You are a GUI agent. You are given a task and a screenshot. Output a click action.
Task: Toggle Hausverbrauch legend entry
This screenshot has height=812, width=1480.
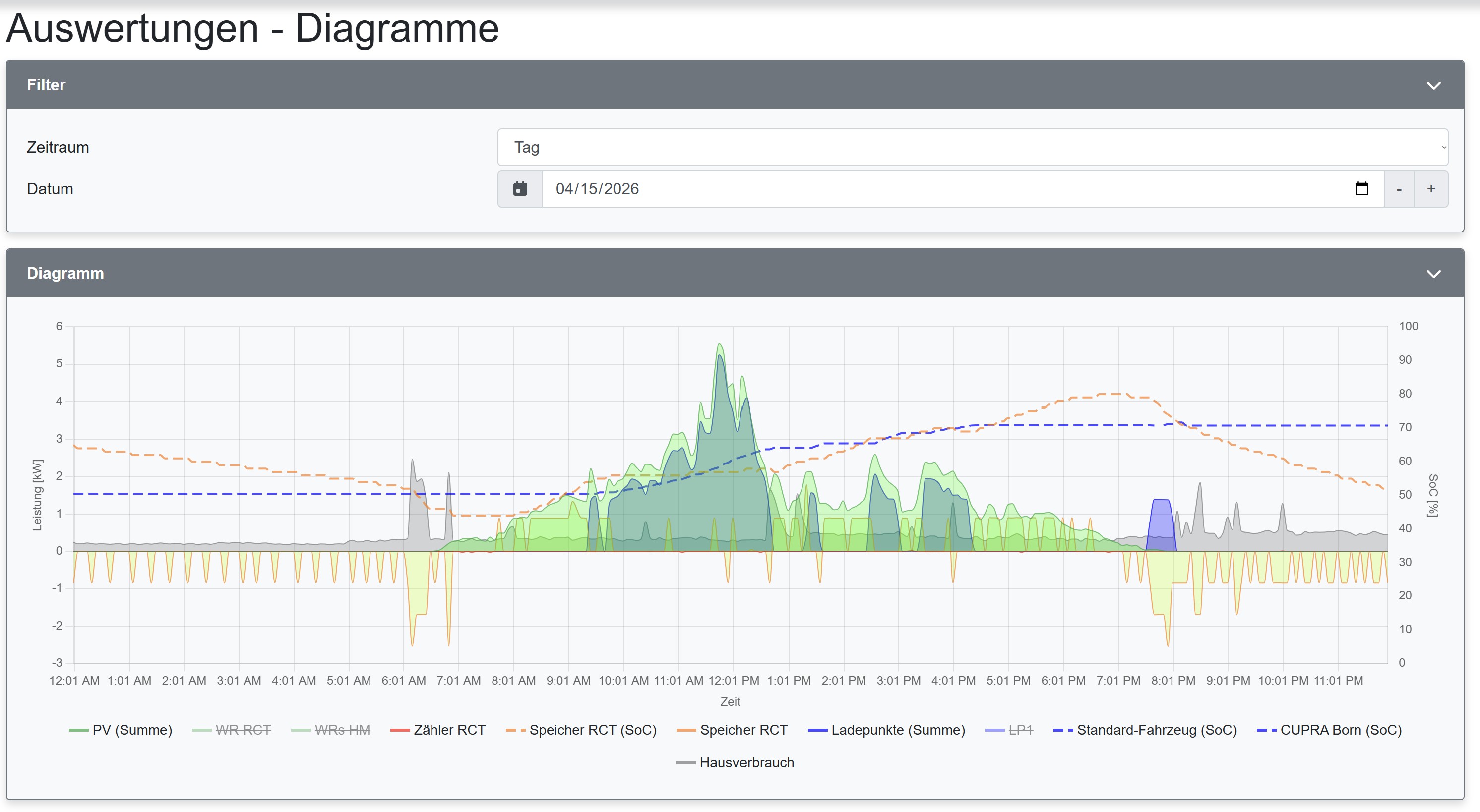click(746, 762)
